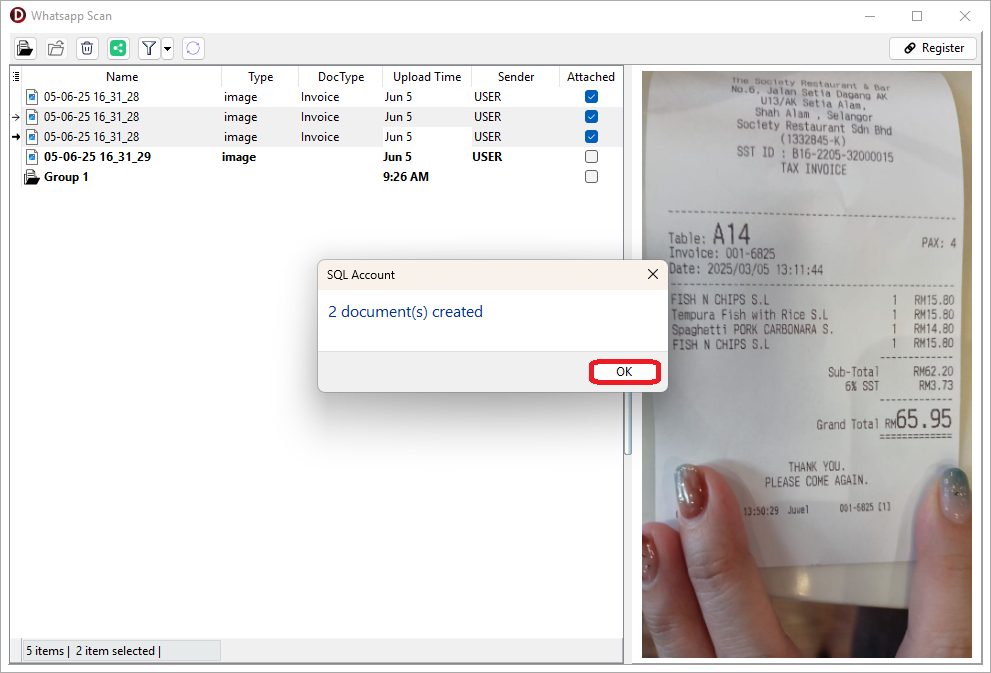The height and width of the screenshot is (673, 991).
Task: Open the filter dropdown arrow
Action: [167, 48]
